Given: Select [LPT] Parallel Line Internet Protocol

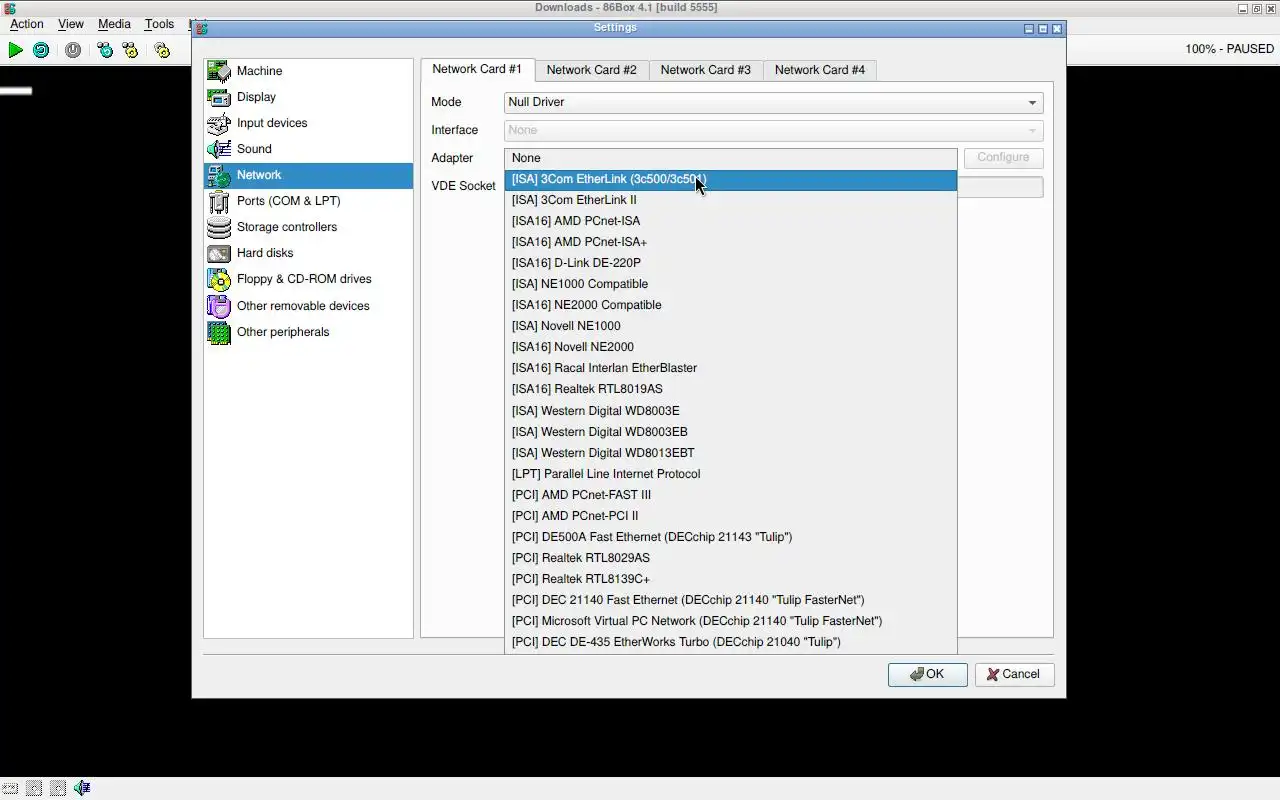Looking at the screenshot, I should (x=731, y=474).
